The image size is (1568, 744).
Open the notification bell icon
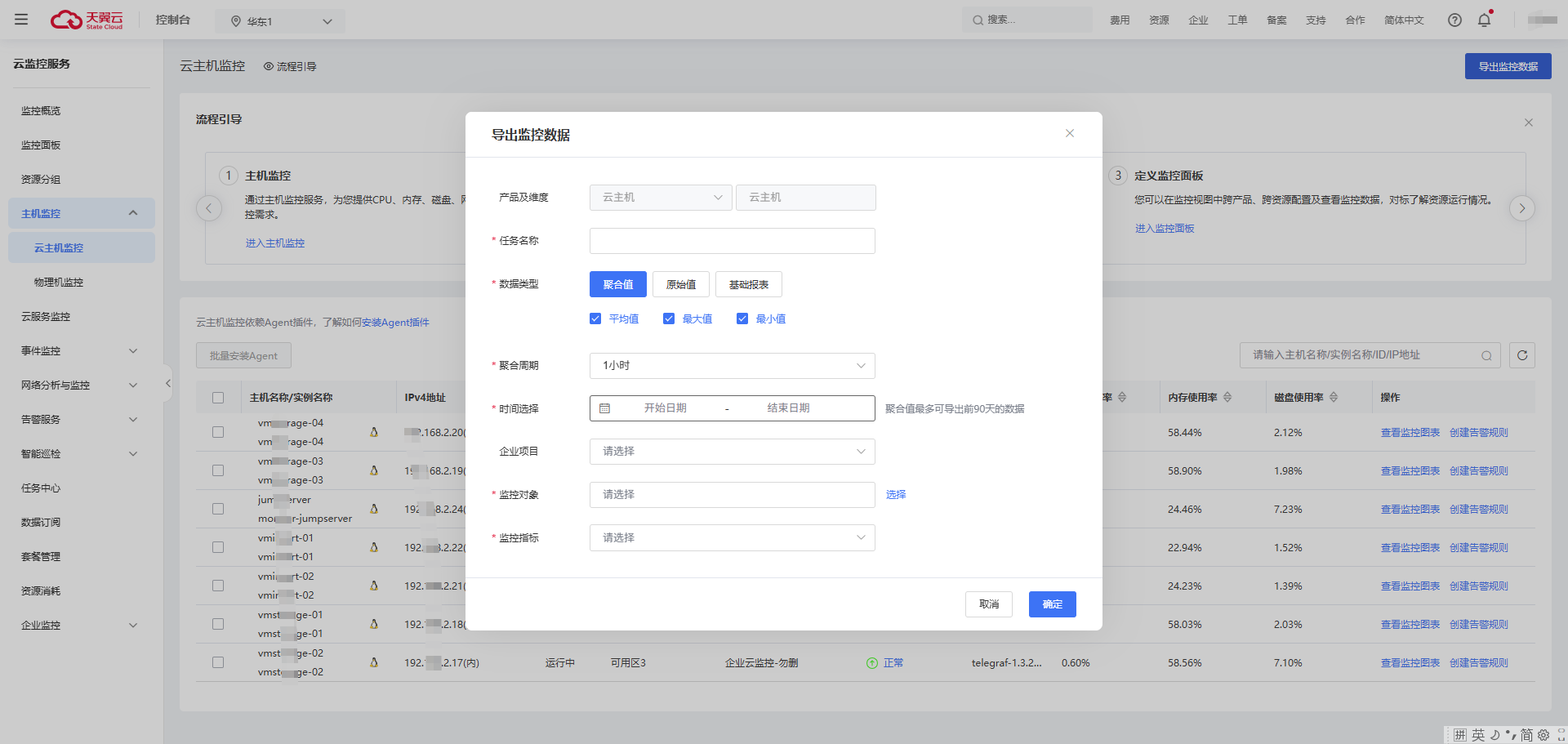tap(1484, 20)
